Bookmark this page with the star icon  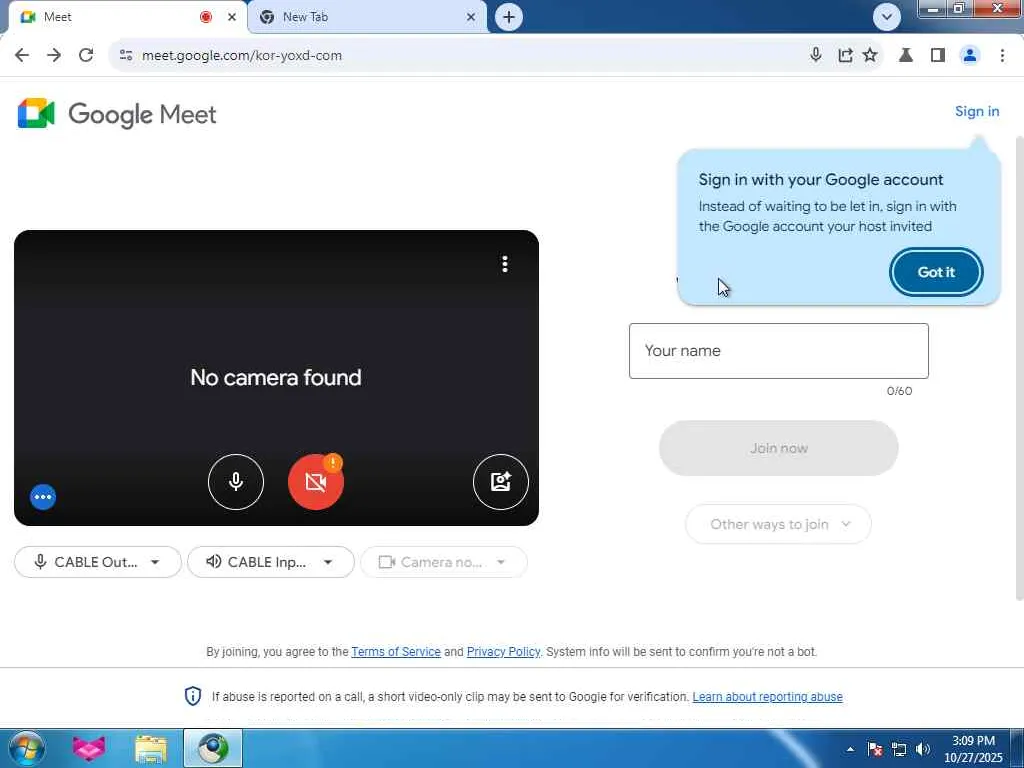click(870, 56)
